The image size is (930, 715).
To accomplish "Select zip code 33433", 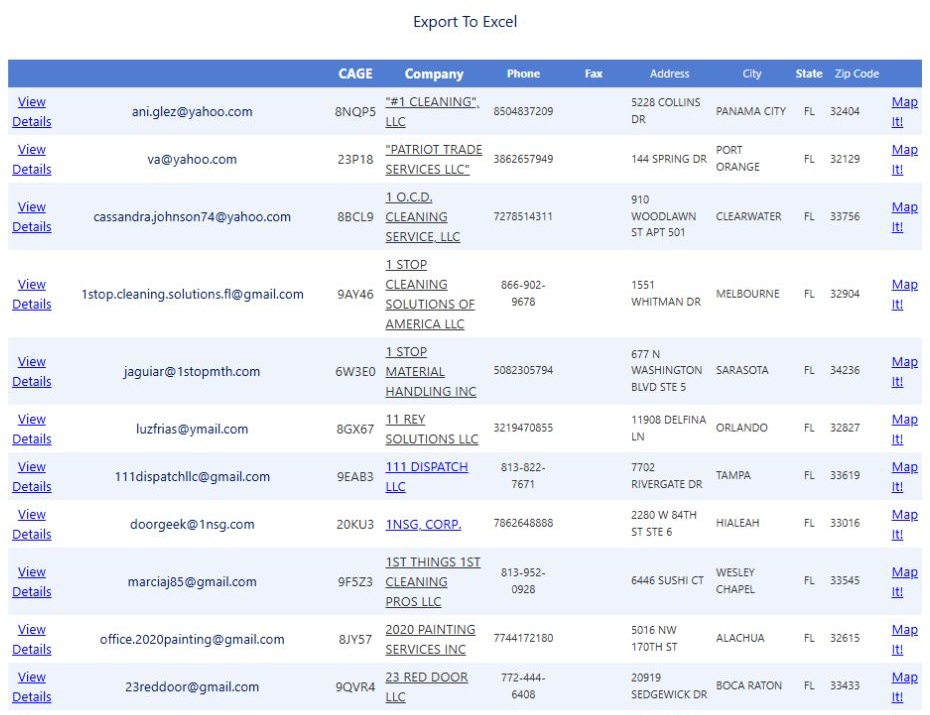I will coord(845,685).
